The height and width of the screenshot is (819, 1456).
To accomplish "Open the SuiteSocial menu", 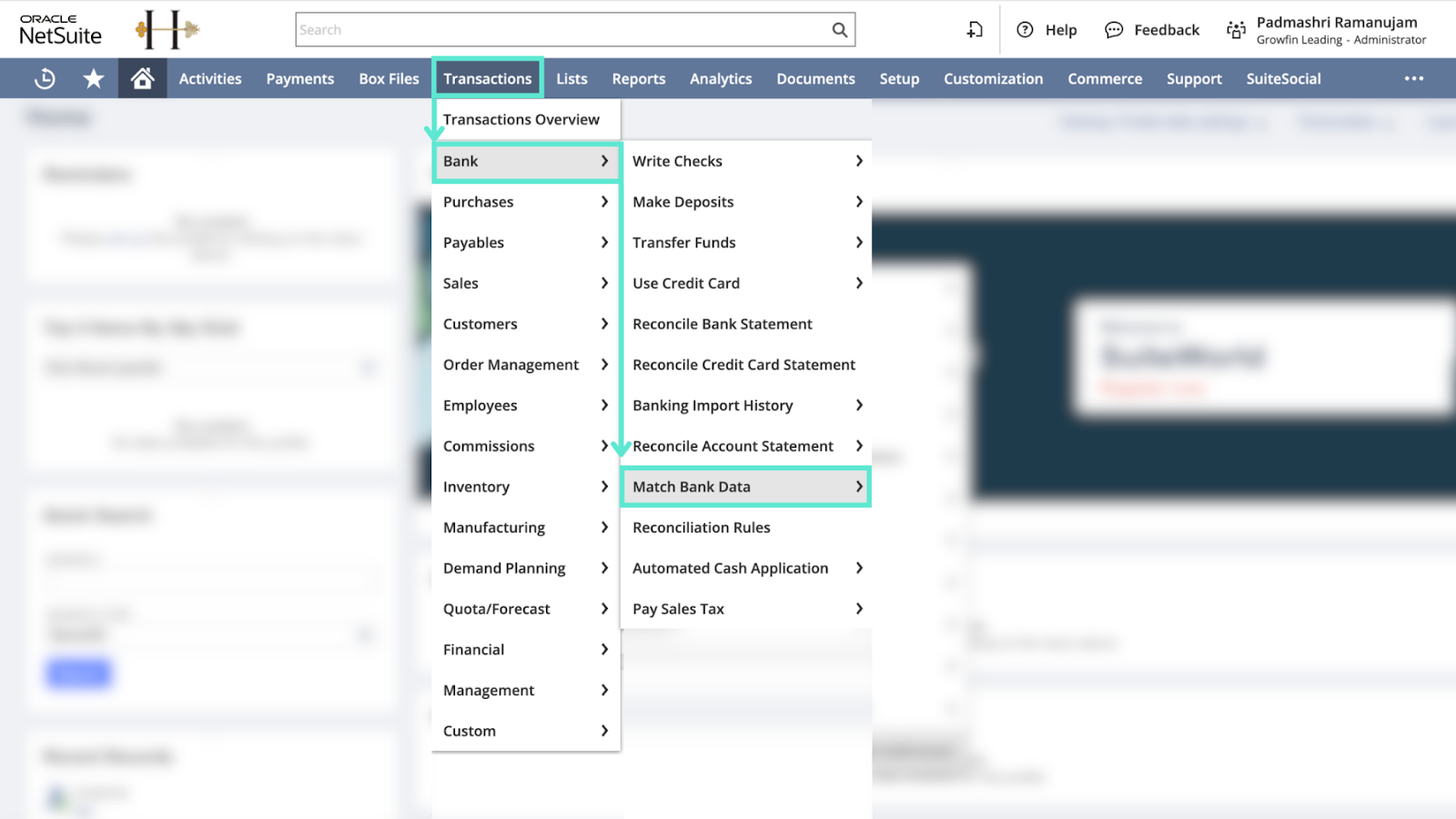I will pyautogui.click(x=1284, y=79).
